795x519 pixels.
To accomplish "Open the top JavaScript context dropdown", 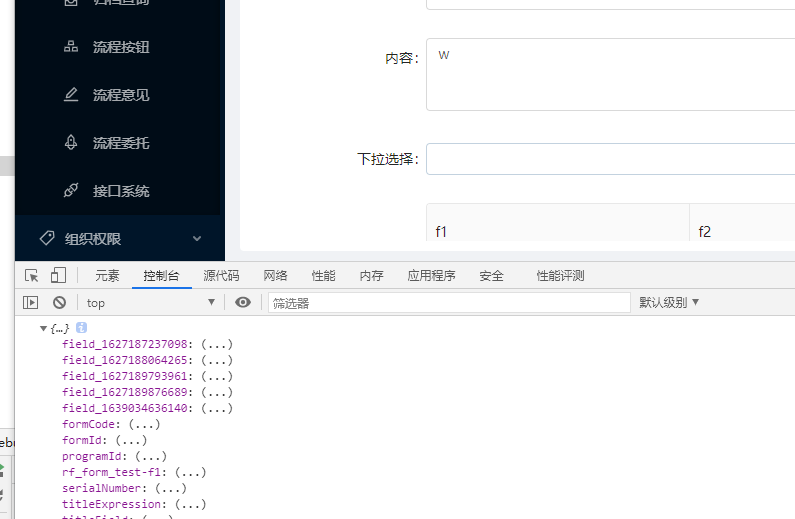I will [150, 303].
